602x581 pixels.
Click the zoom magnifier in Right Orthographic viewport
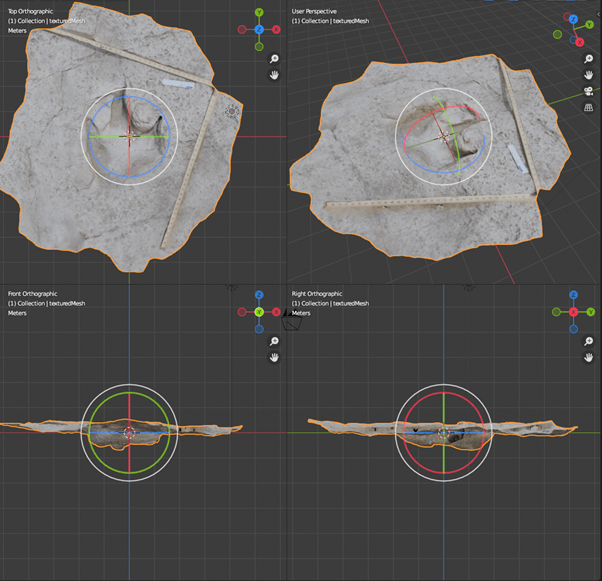pos(590,341)
